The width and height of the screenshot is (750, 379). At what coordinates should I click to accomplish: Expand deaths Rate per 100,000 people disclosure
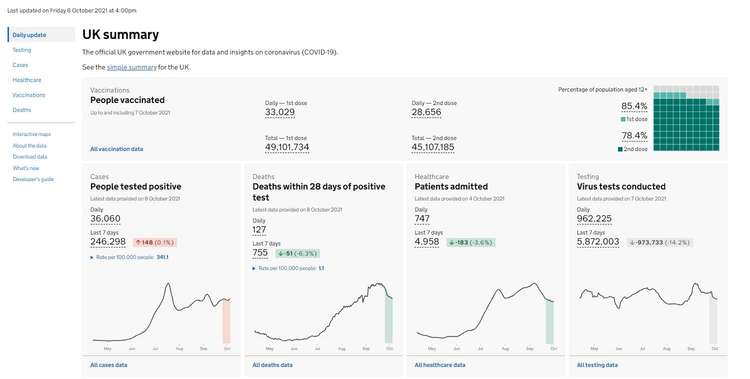click(x=288, y=268)
